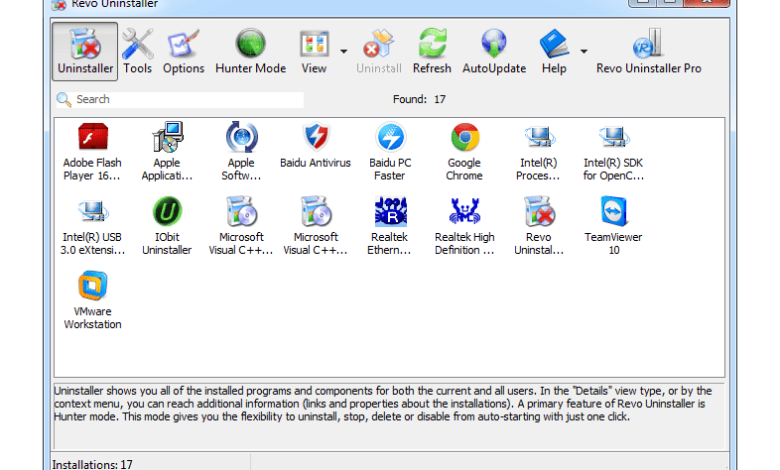Select Intel(R) USB 3.0 eXtensible entry

point(93,226)
